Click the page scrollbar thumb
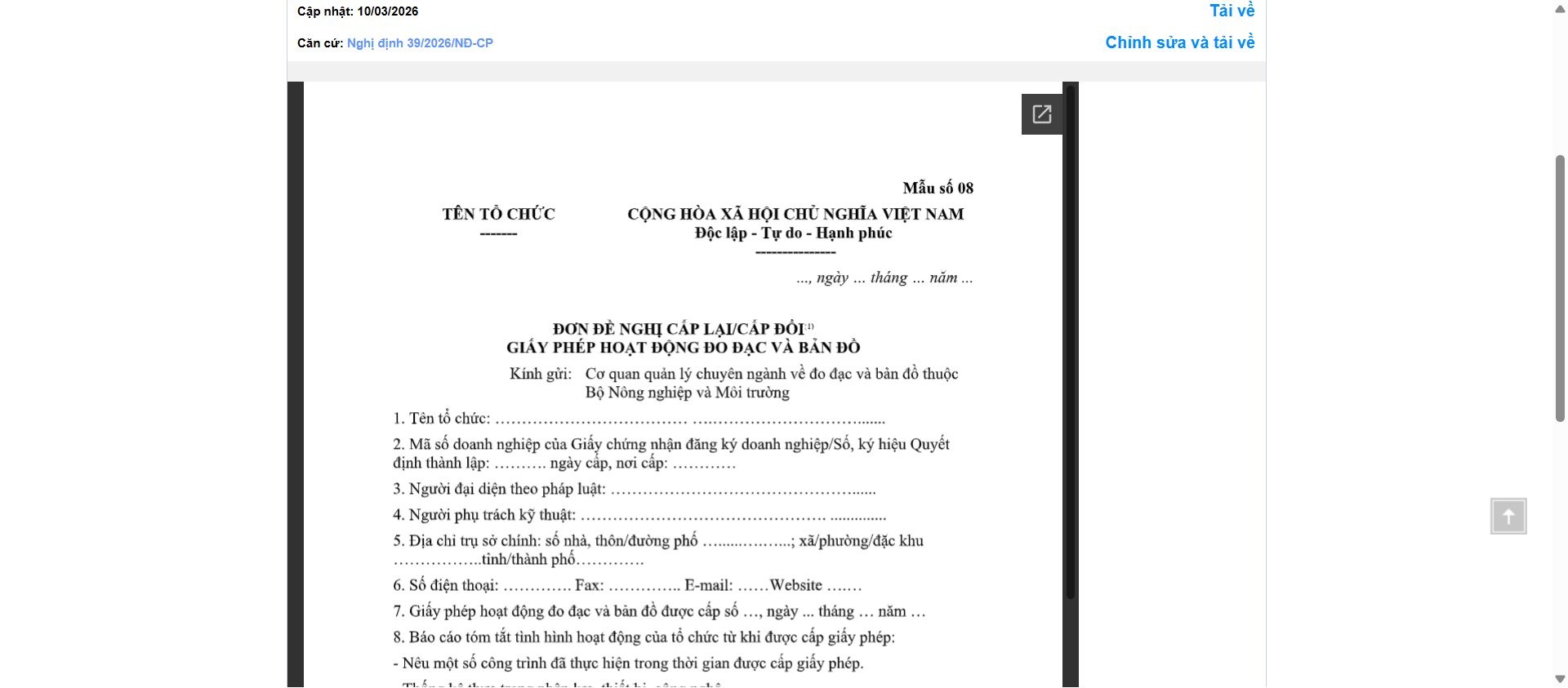The width and height of the screenshot is (1568, 688). point(1560,287)
